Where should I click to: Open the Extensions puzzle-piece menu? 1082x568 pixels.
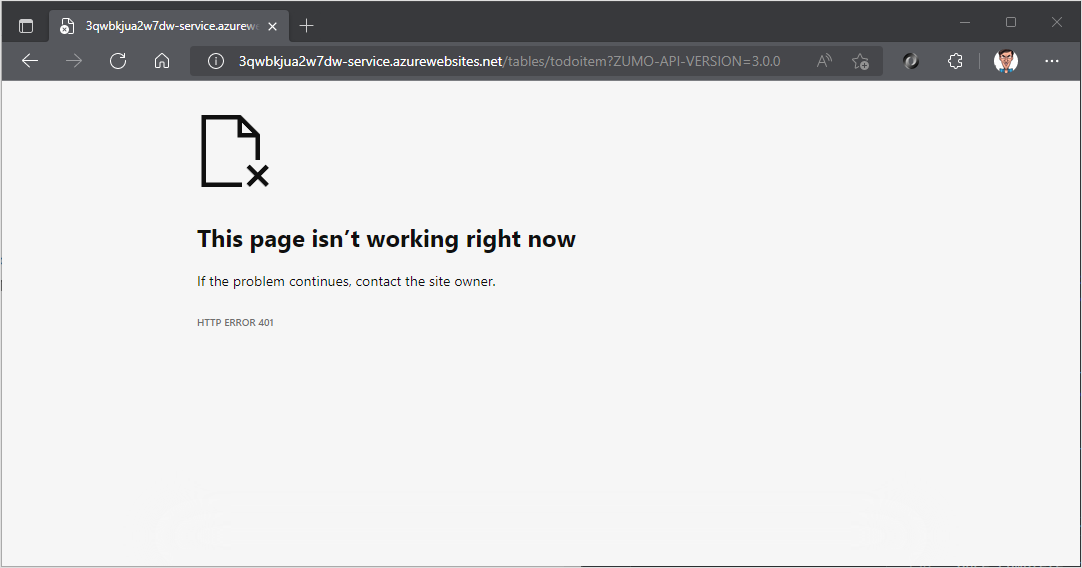click(955, 61)
